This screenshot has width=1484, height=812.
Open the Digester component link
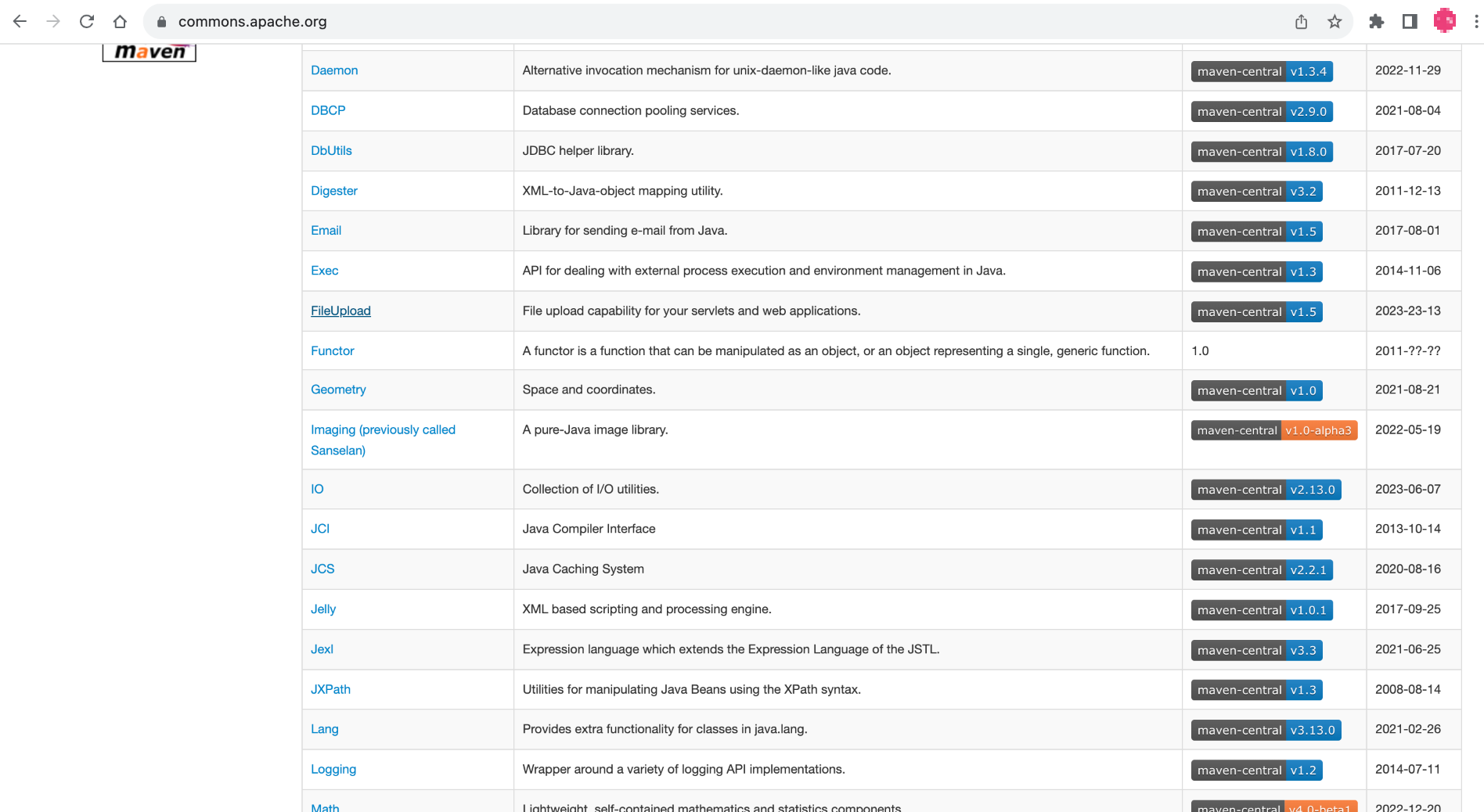[334, 191]
